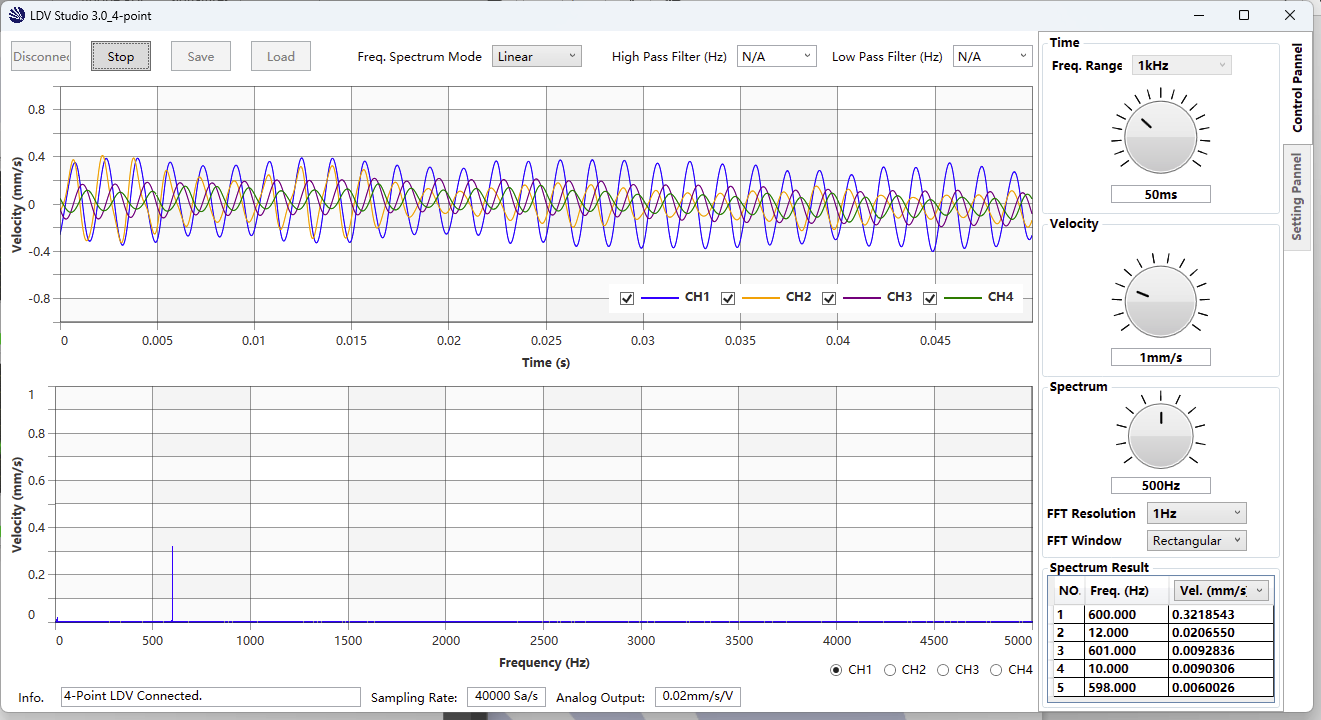
Task: Uncheck the CH2 trace checkbox
Action: [728, 298]
